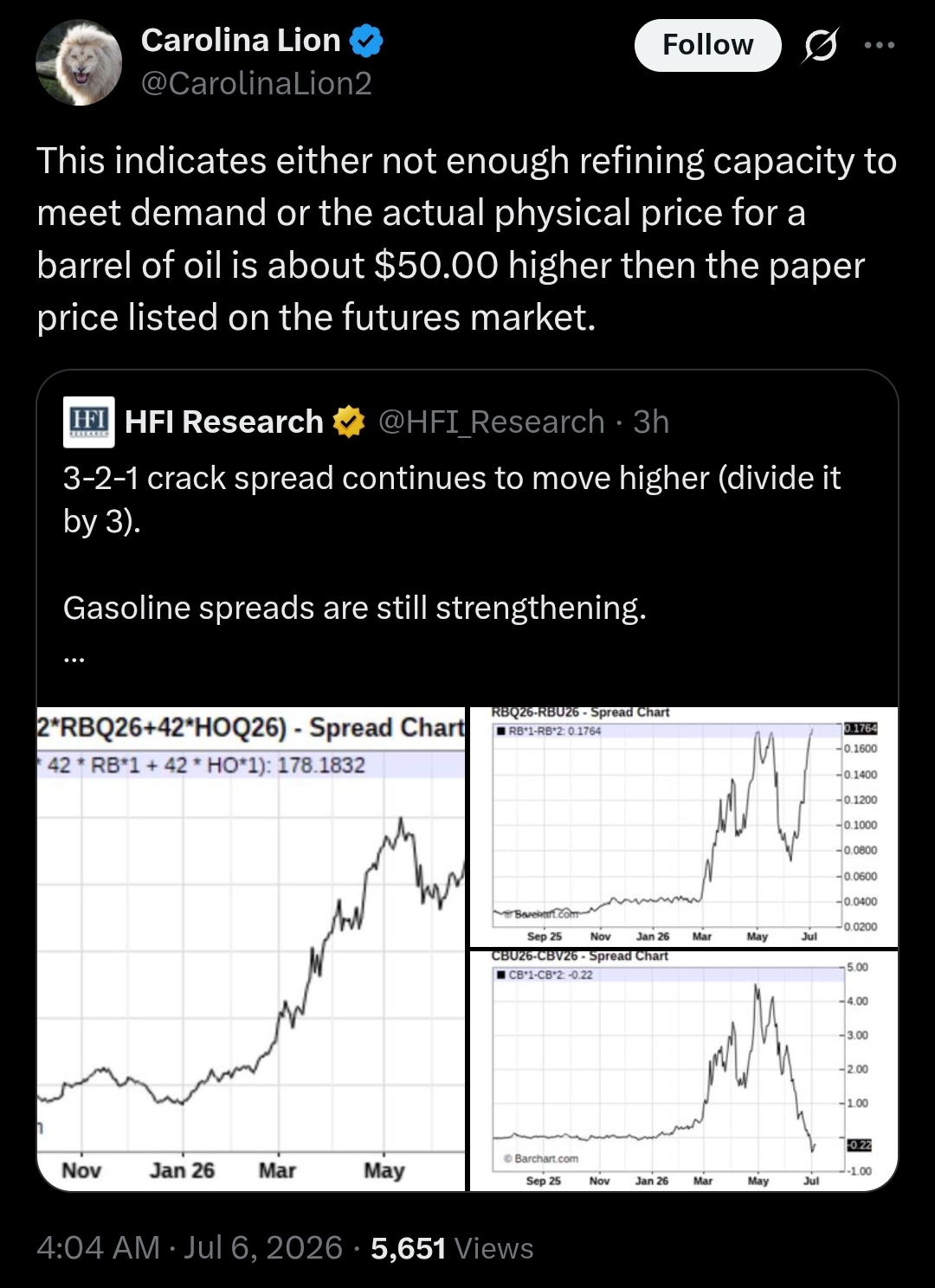Viewport: 935px width, 1288px height.
Task: Click HFI Research's gold verified badge
Action: 349,422
